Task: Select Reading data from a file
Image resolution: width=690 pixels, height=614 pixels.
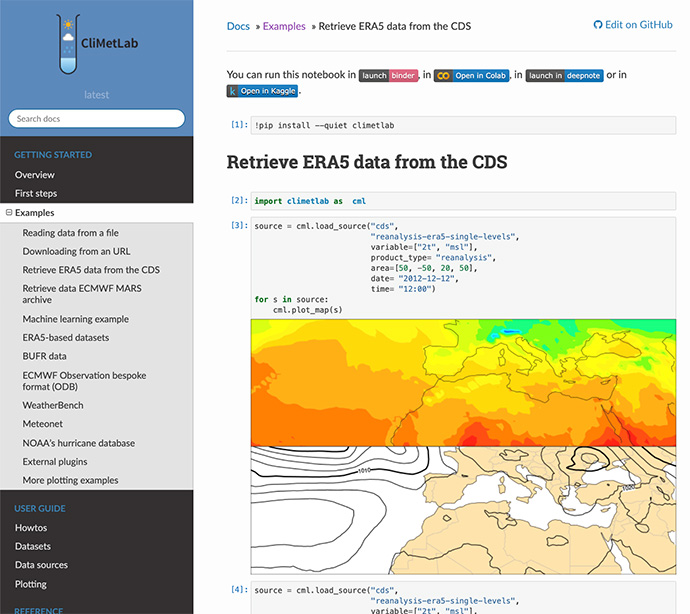Action: pyautogui.click(x=70, y=233)
